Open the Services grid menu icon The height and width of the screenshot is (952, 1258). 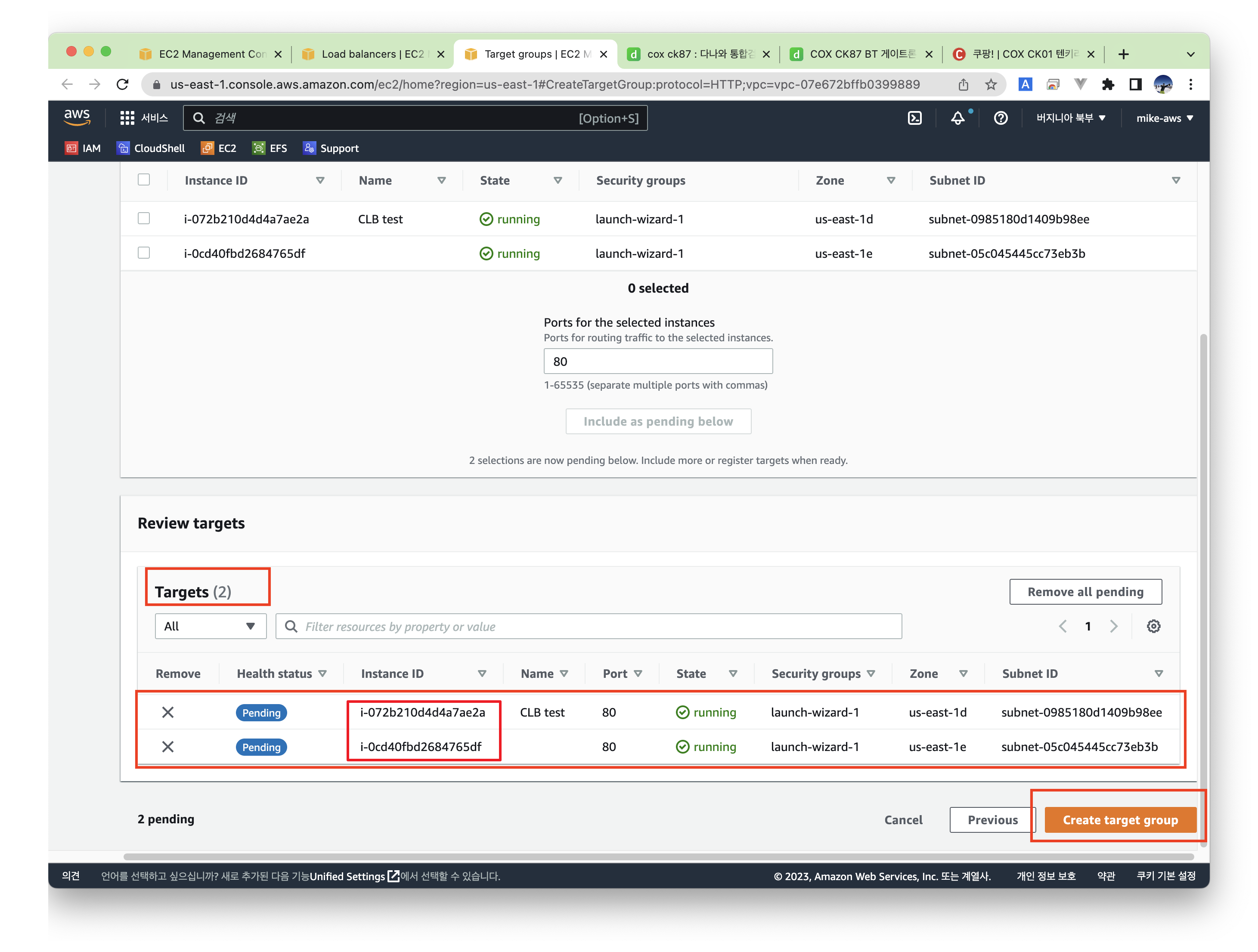click(x=127, y=118)
